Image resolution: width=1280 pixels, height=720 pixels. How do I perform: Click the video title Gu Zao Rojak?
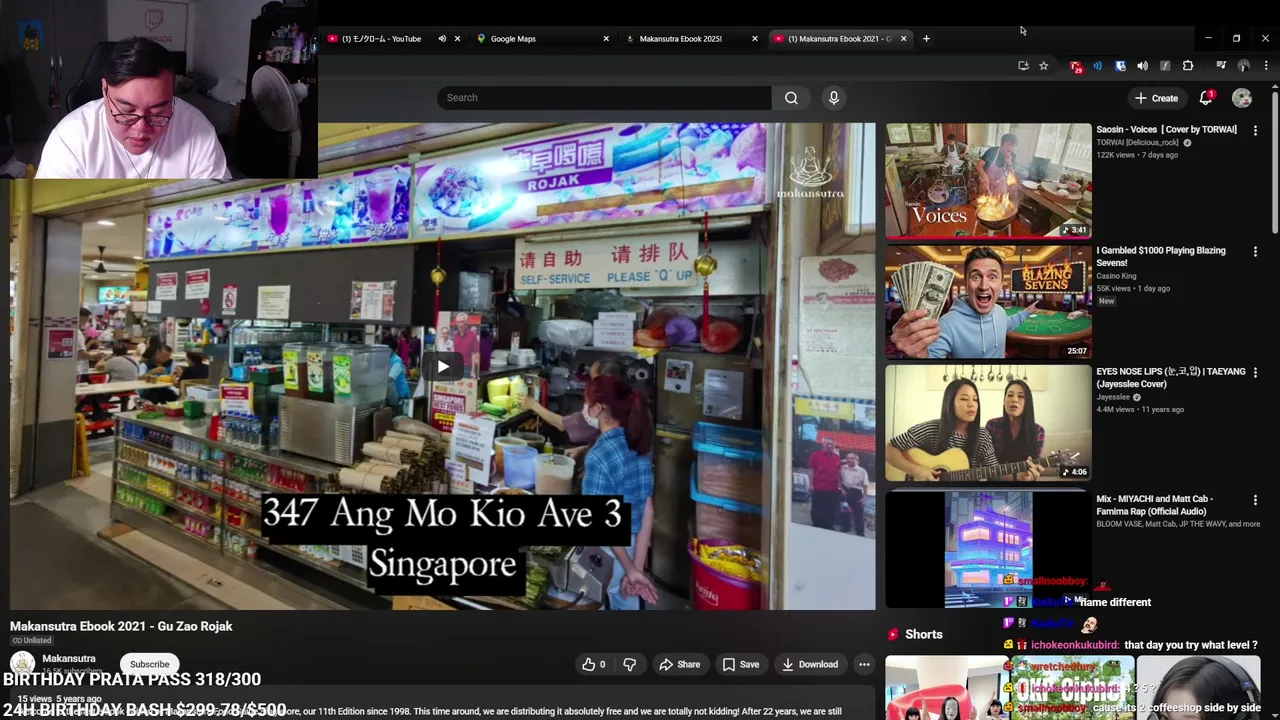coord(121,626)
